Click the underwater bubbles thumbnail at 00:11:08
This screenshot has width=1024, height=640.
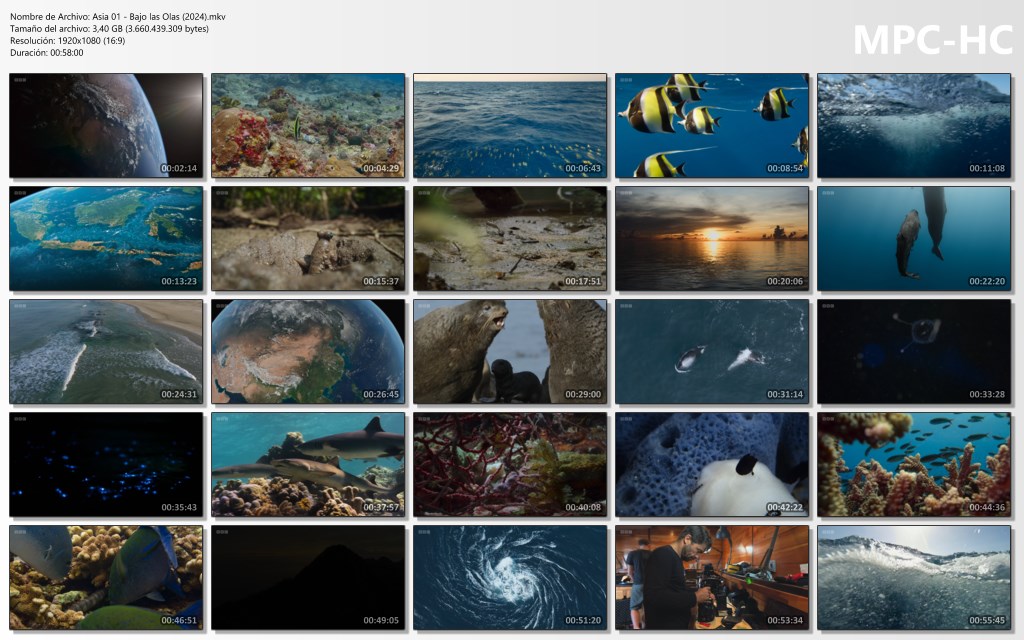pos(914,125)
